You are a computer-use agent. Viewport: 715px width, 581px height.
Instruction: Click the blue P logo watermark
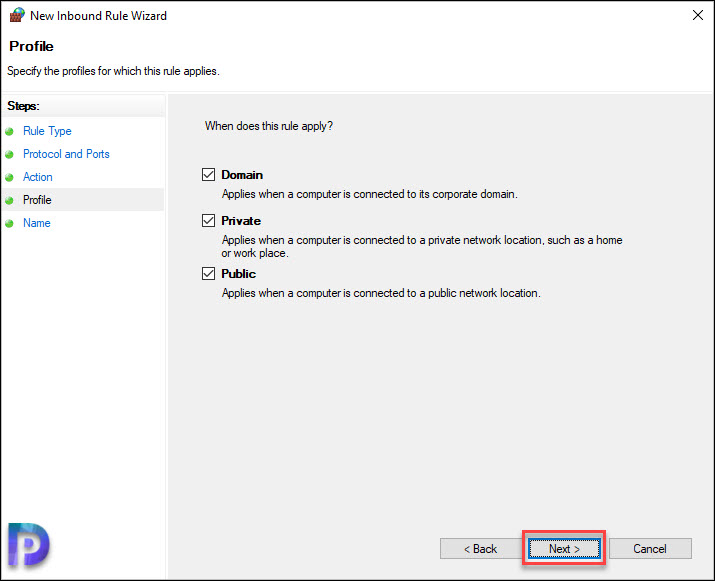click(x=28, y=545)
